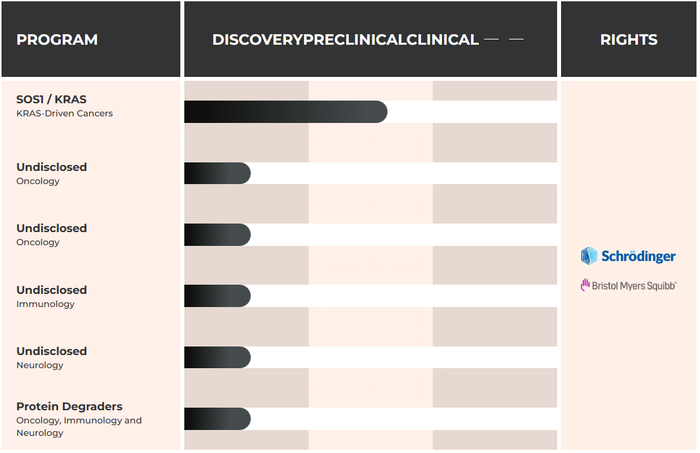Click the first dash after the CLINICAL header

[491, 40]
